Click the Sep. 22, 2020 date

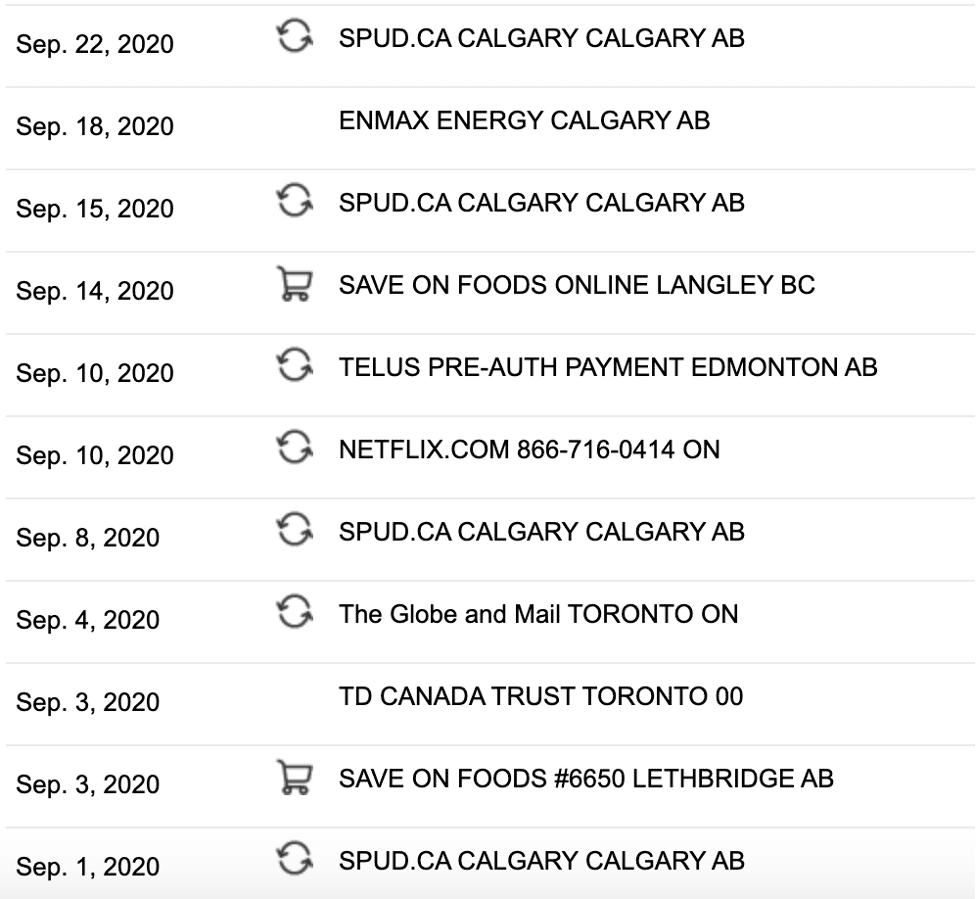tap(95, 44)
